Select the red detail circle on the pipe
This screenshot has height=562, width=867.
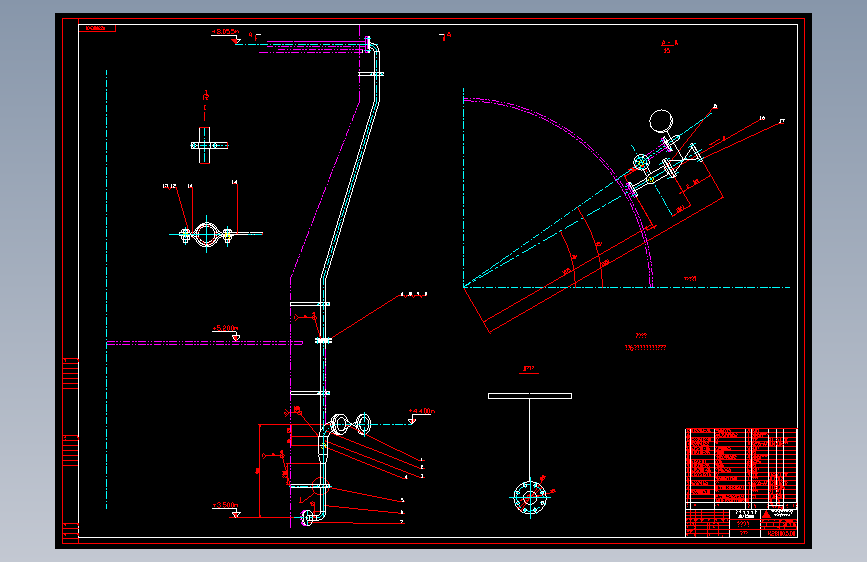click(x=320, y=487)
